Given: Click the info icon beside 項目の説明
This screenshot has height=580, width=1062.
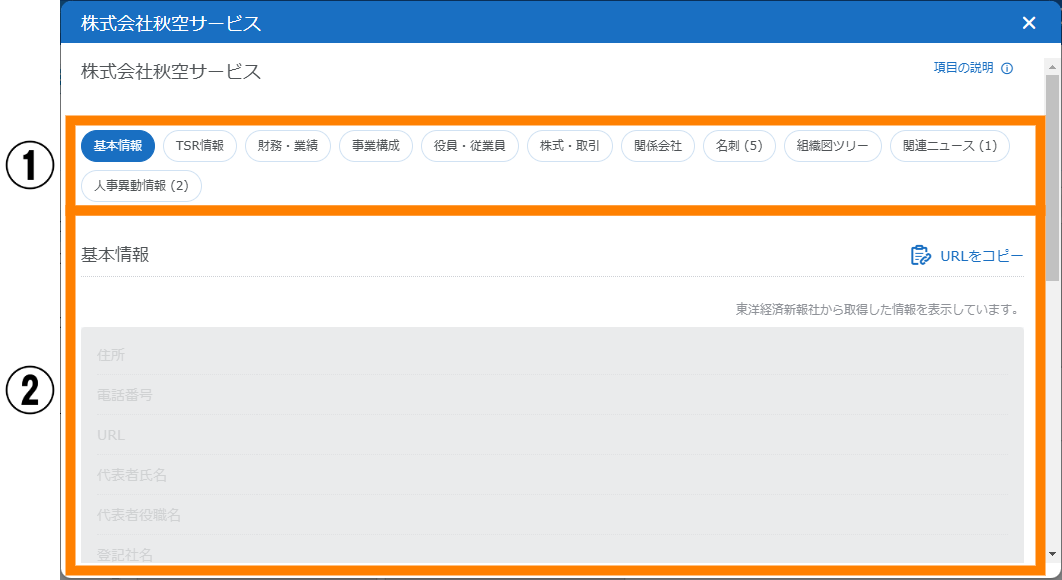Looking at the screenshot, I should (1007, 69).
